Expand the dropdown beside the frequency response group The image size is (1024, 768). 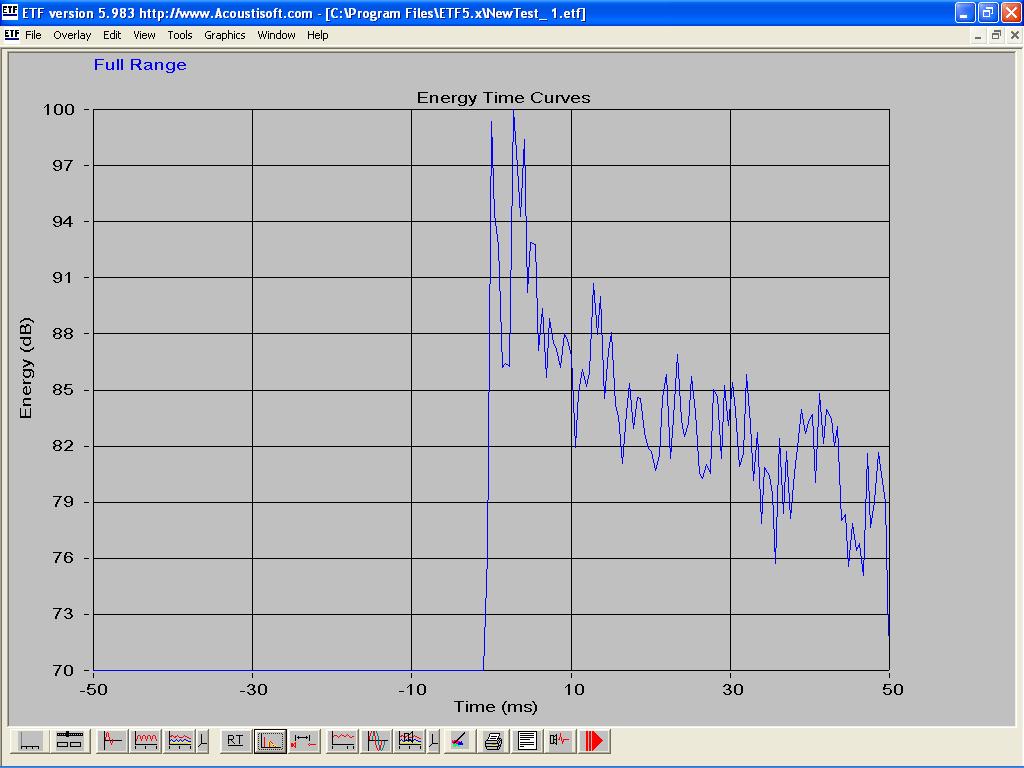coord(203,741)
